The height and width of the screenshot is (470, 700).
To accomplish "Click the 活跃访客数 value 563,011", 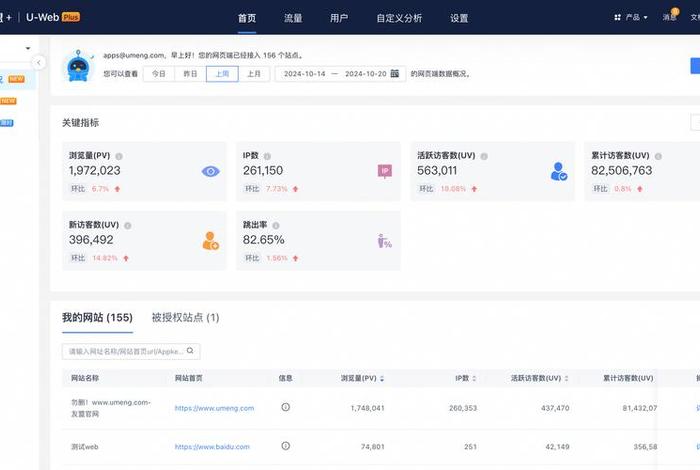I will click(x=437, y=171).
